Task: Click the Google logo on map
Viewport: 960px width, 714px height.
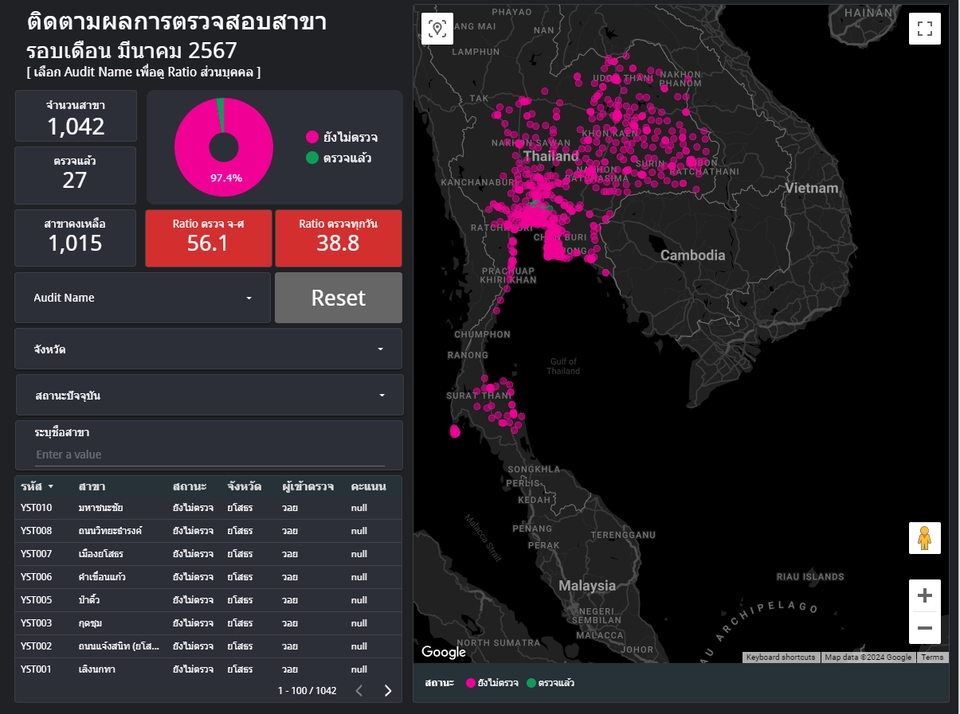Action: coord(443,652)
